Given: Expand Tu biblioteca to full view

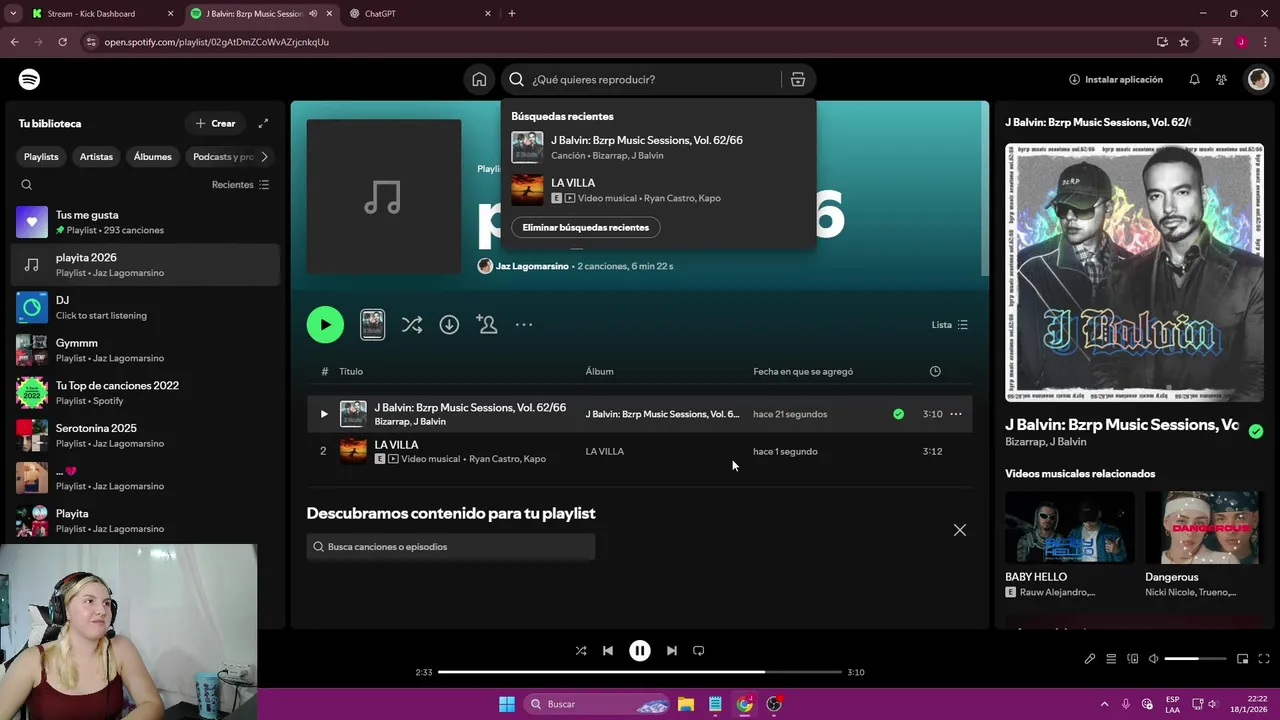Looking at the screenshot, I should point(263,123).
